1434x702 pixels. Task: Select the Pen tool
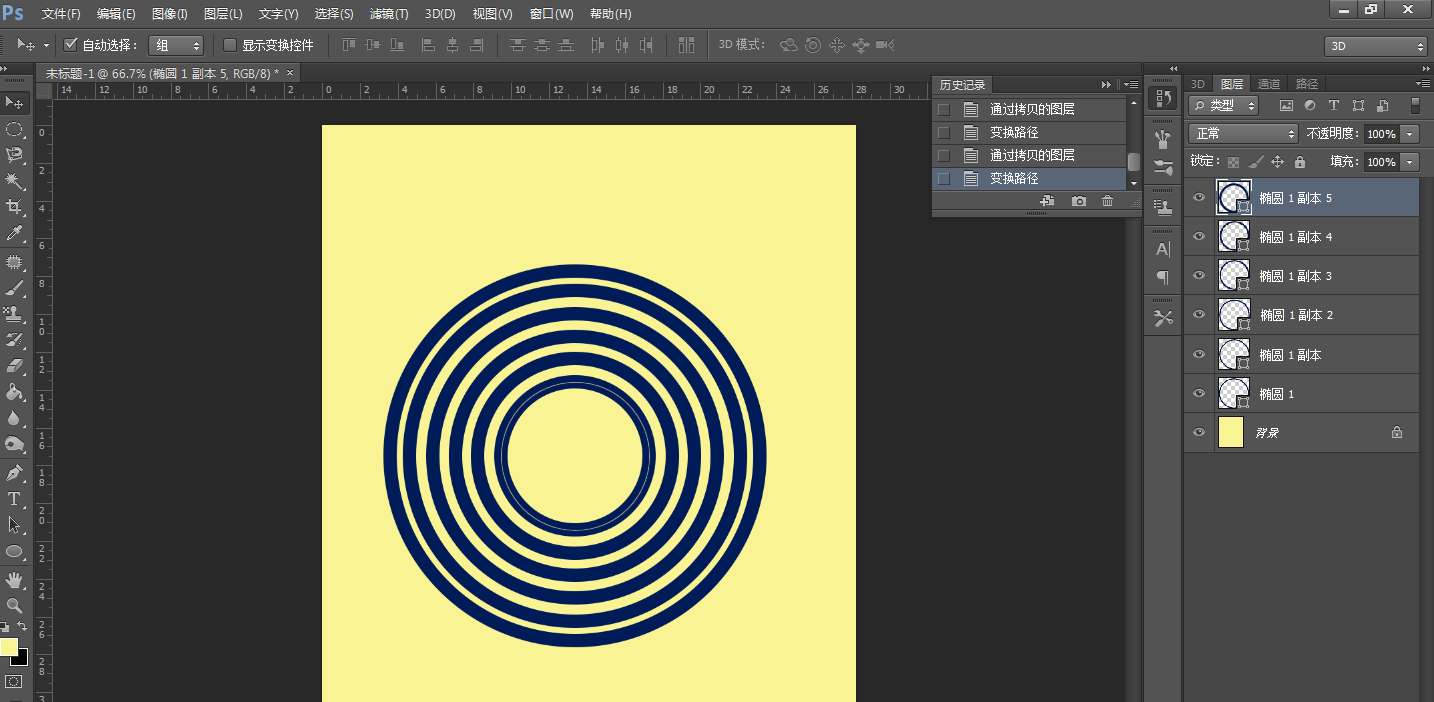coord(15,472)
